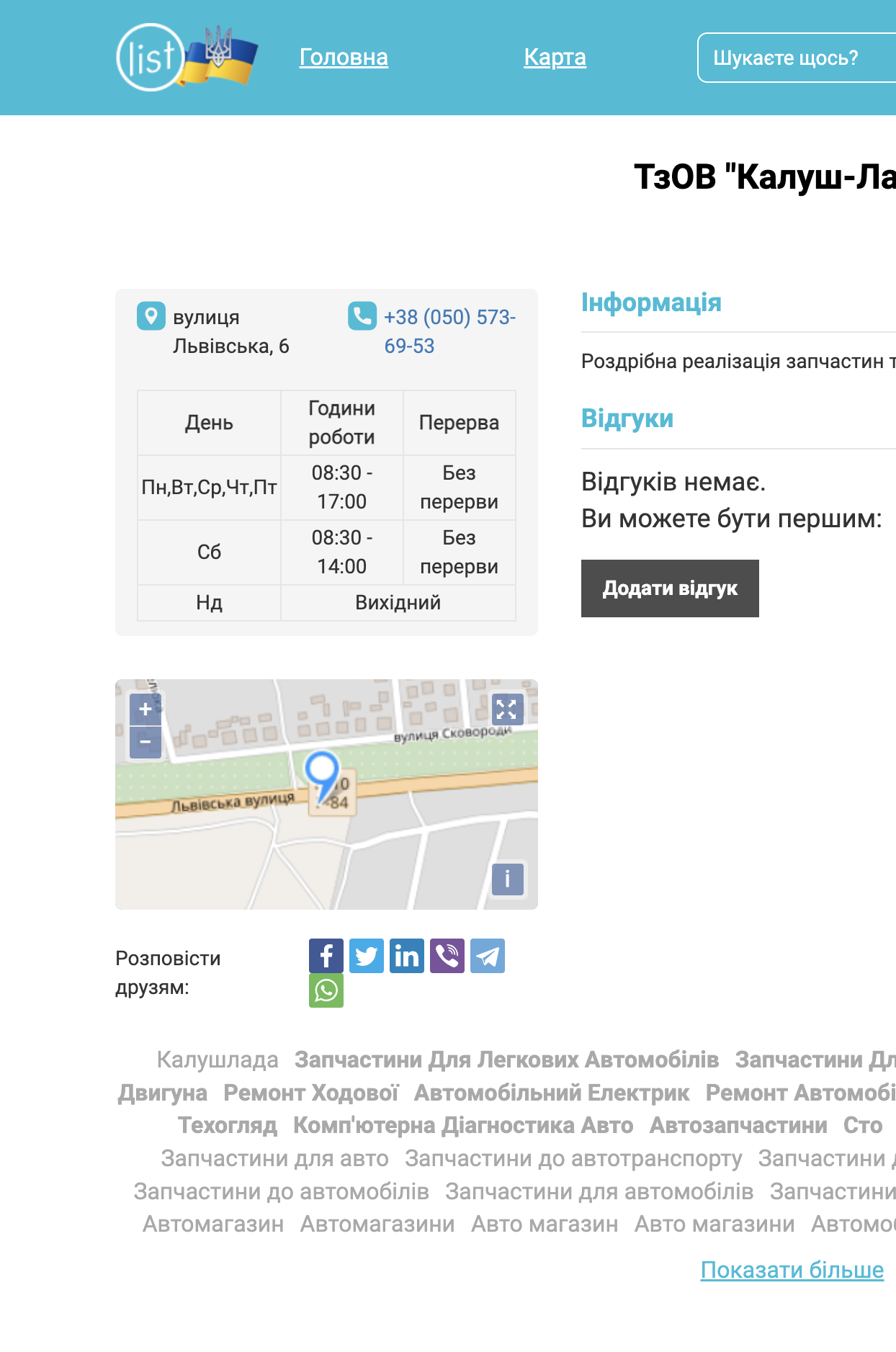Open the Калушлада tag
The width and height of the screenshot is (896, 1352).
(x=218, y=1060)
